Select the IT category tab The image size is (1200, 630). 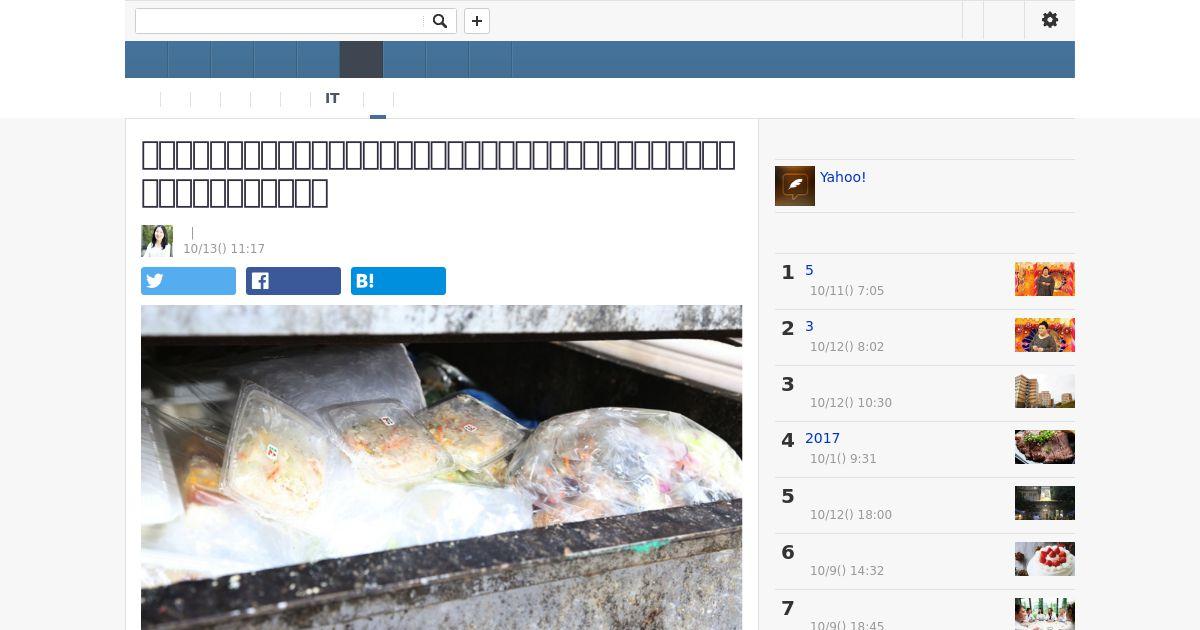[x=332, y=99]
